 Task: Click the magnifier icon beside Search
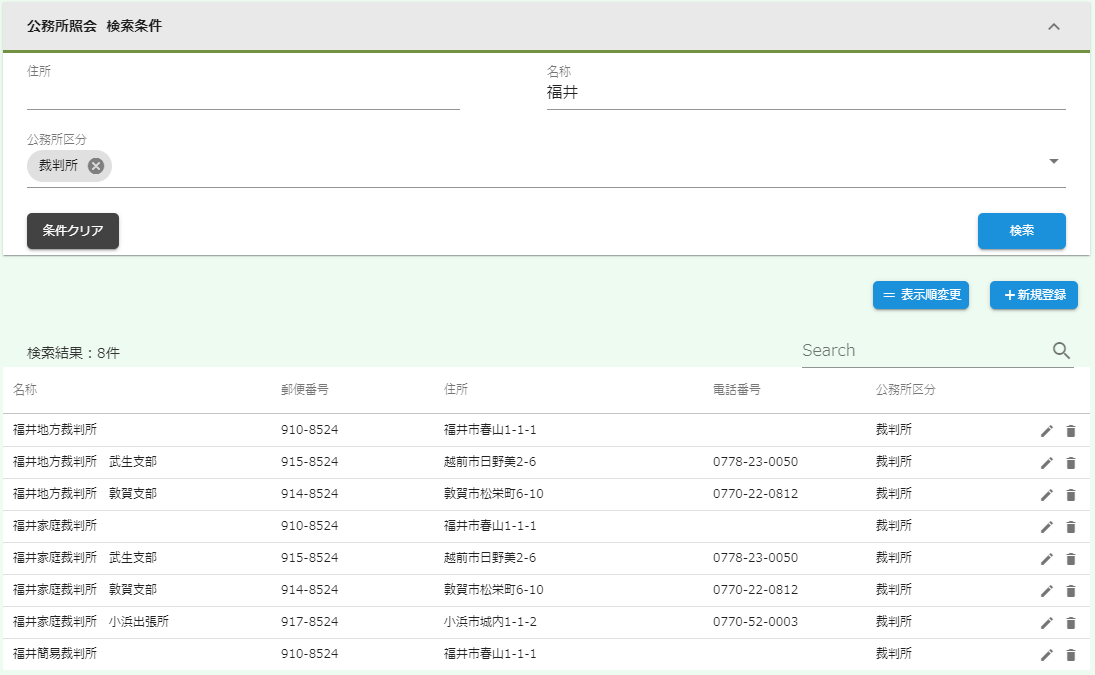(1061, 351)
